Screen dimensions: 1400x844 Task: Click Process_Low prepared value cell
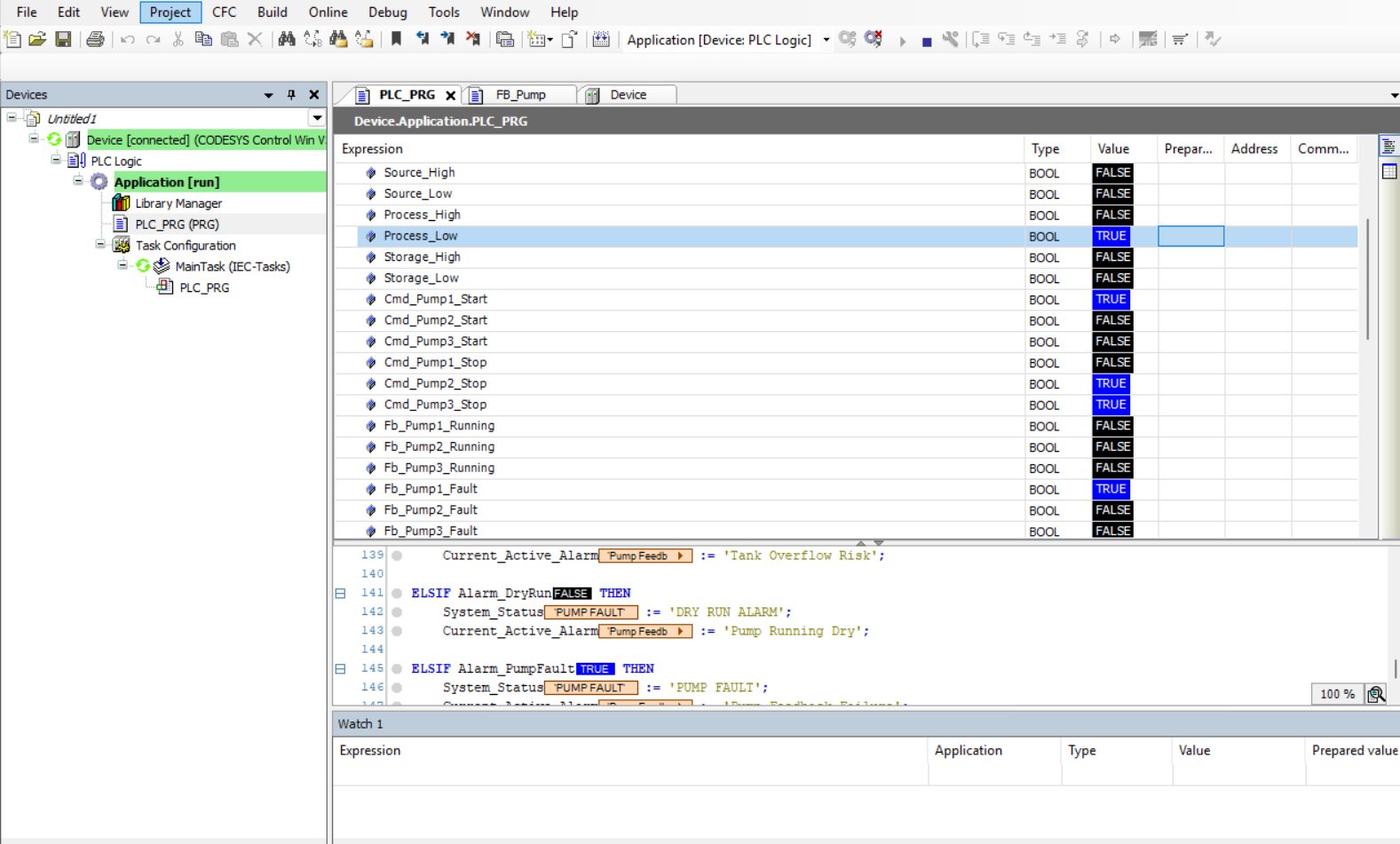(1190, 236)
